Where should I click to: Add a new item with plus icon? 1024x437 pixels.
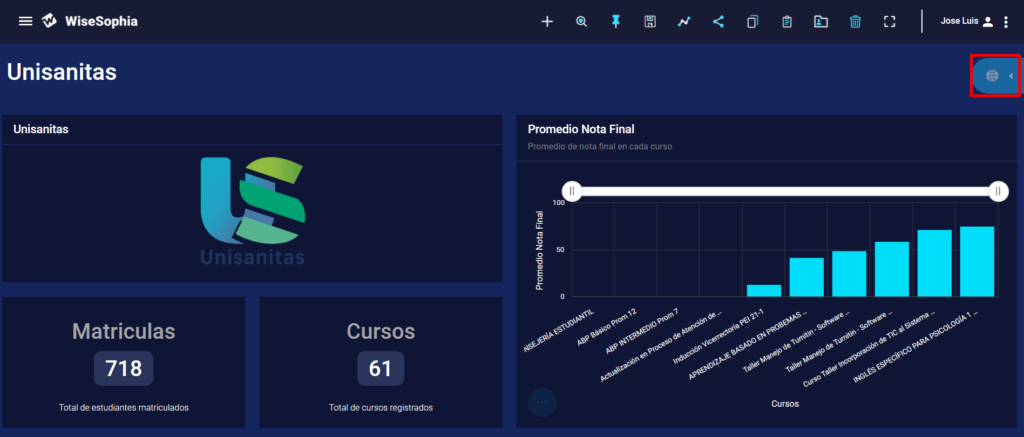coord(547,22)
